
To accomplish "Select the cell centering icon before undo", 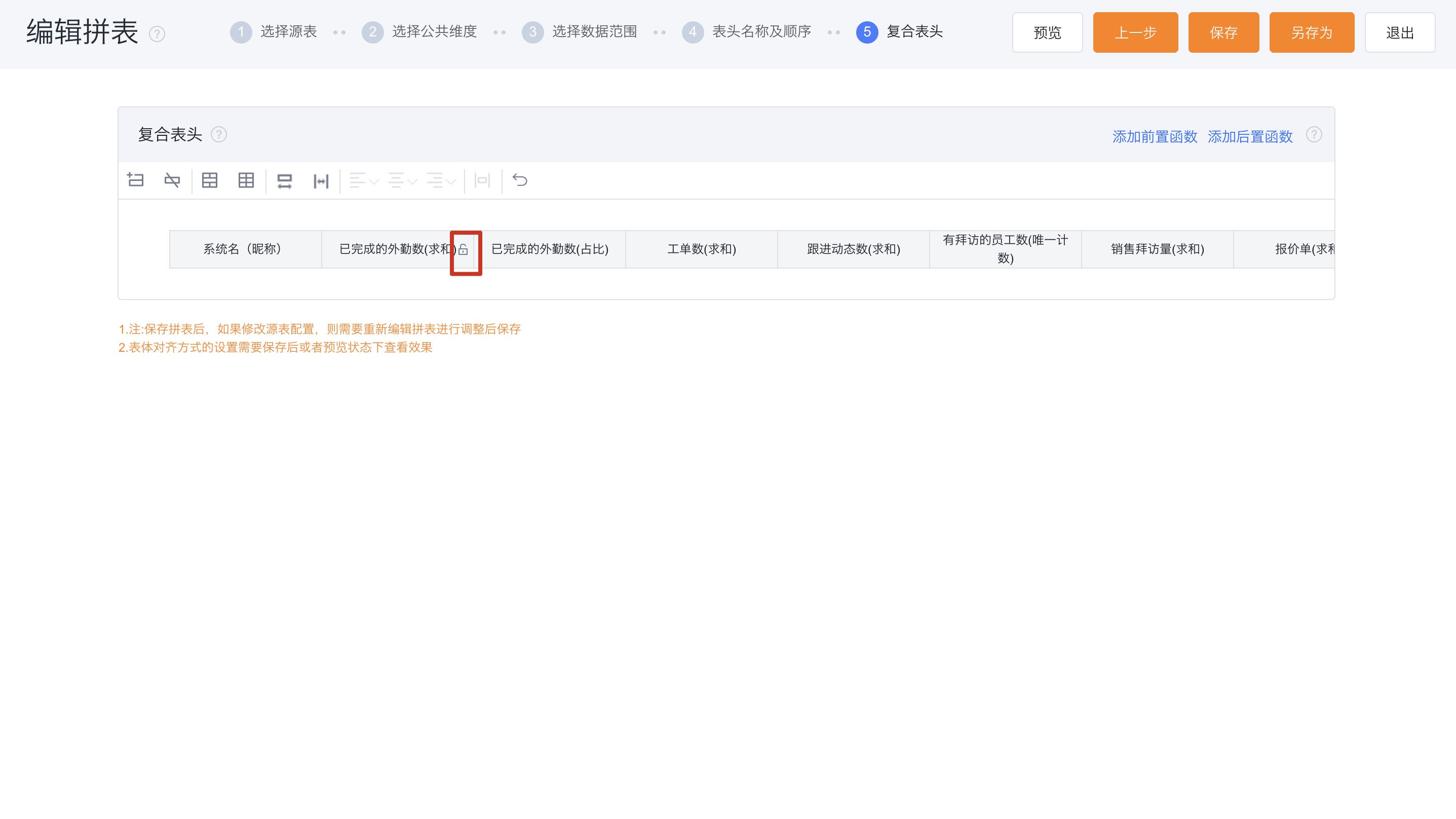I will (x=482, y=180).
